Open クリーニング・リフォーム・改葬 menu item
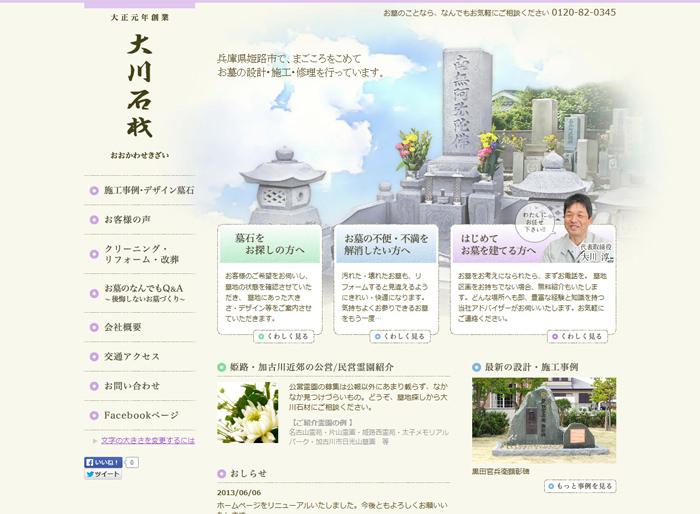Viewport: 700px width, 514px height. point(139,254)
